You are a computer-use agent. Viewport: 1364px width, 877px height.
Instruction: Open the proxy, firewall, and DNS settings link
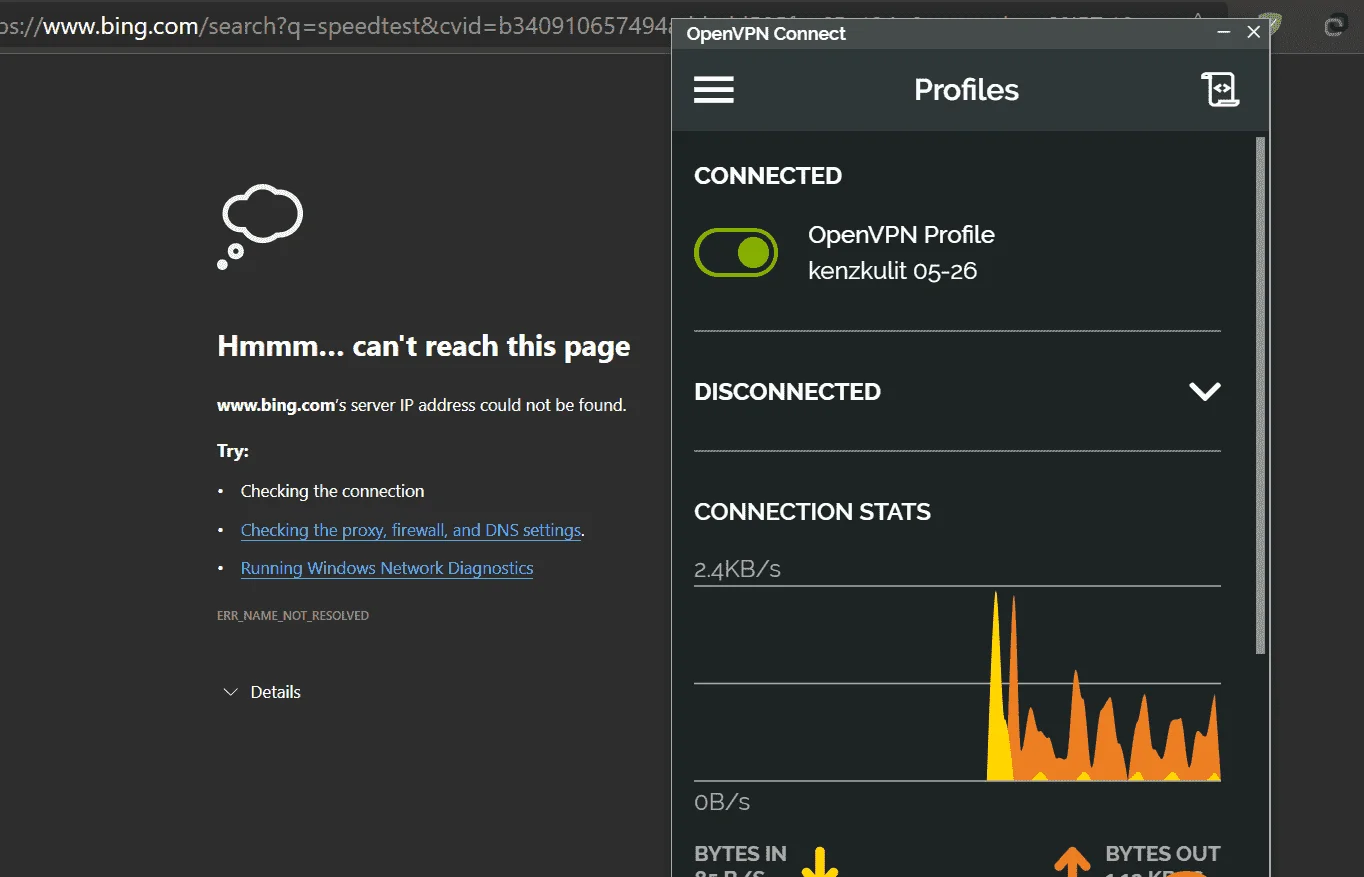(411, 530)
